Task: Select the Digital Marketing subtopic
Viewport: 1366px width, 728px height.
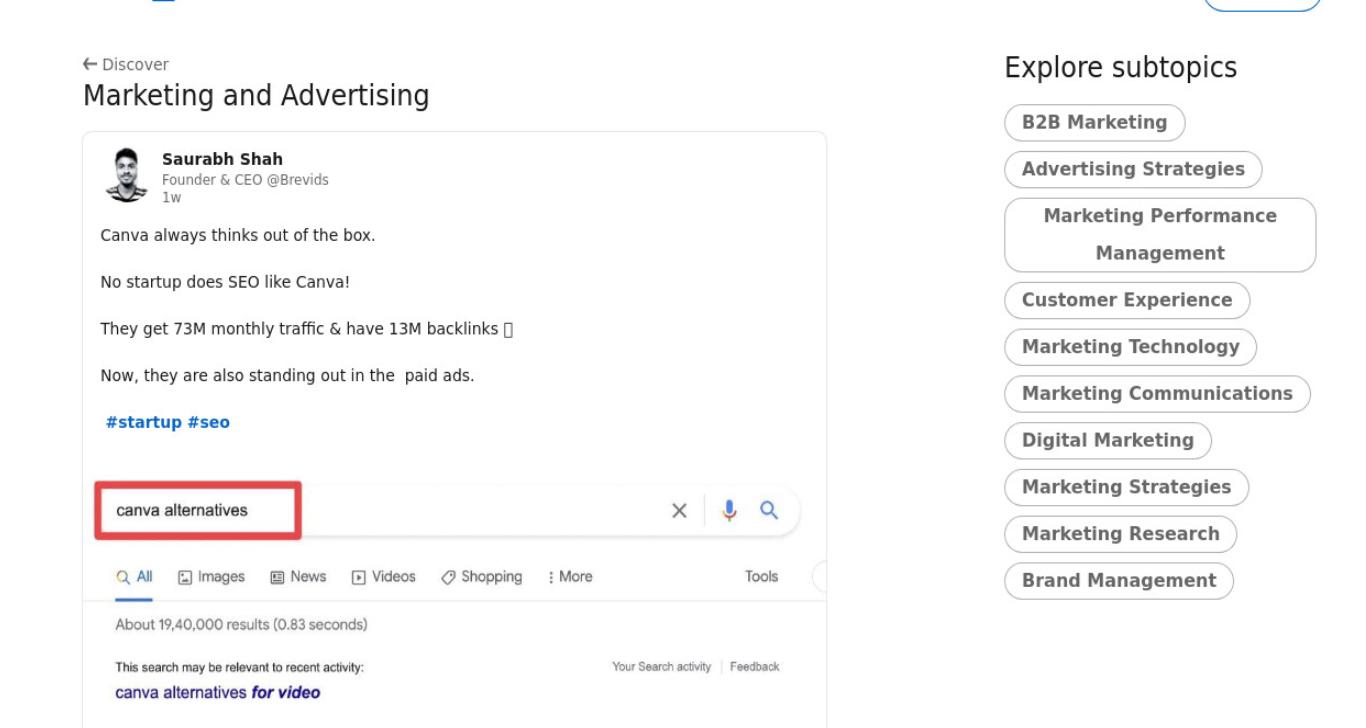Action: [1107, 440]
